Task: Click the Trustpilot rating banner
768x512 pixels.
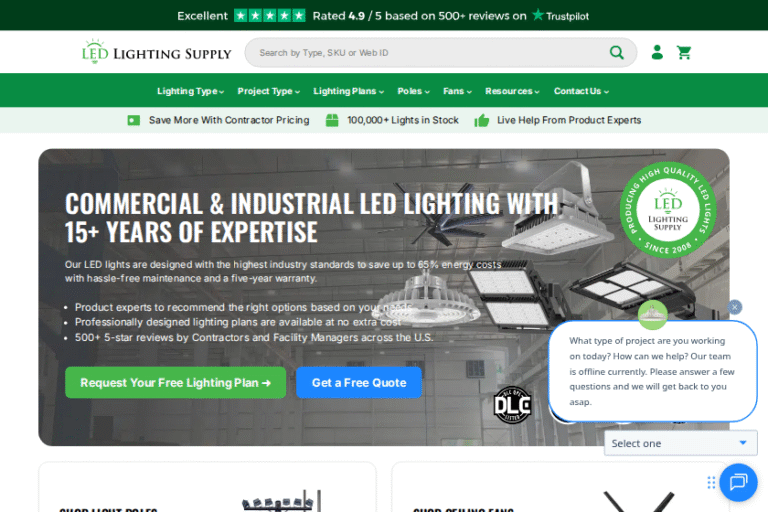Action: pyautogui.click(x=383, y=16)
